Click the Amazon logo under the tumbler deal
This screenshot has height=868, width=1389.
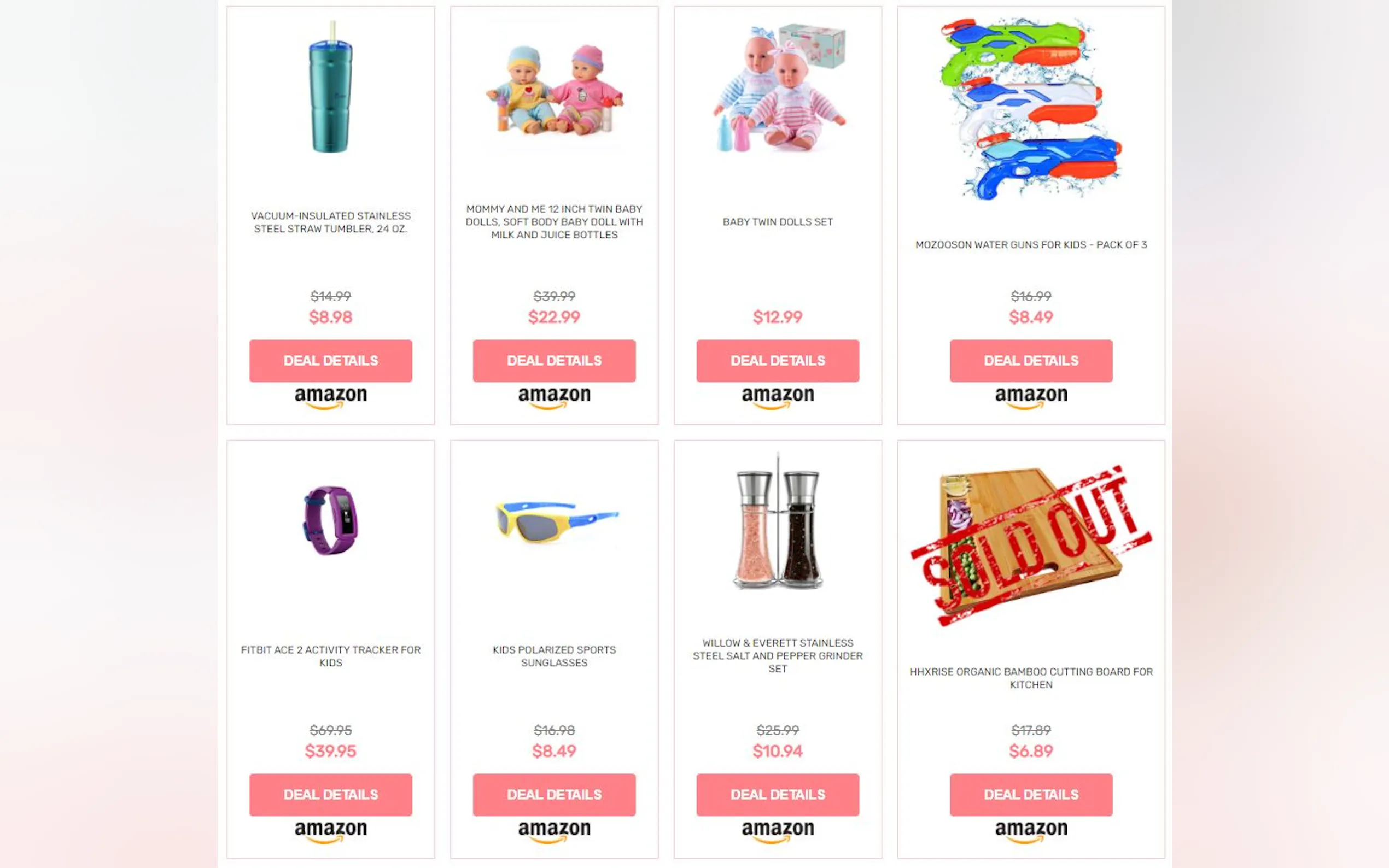[330, 398]
